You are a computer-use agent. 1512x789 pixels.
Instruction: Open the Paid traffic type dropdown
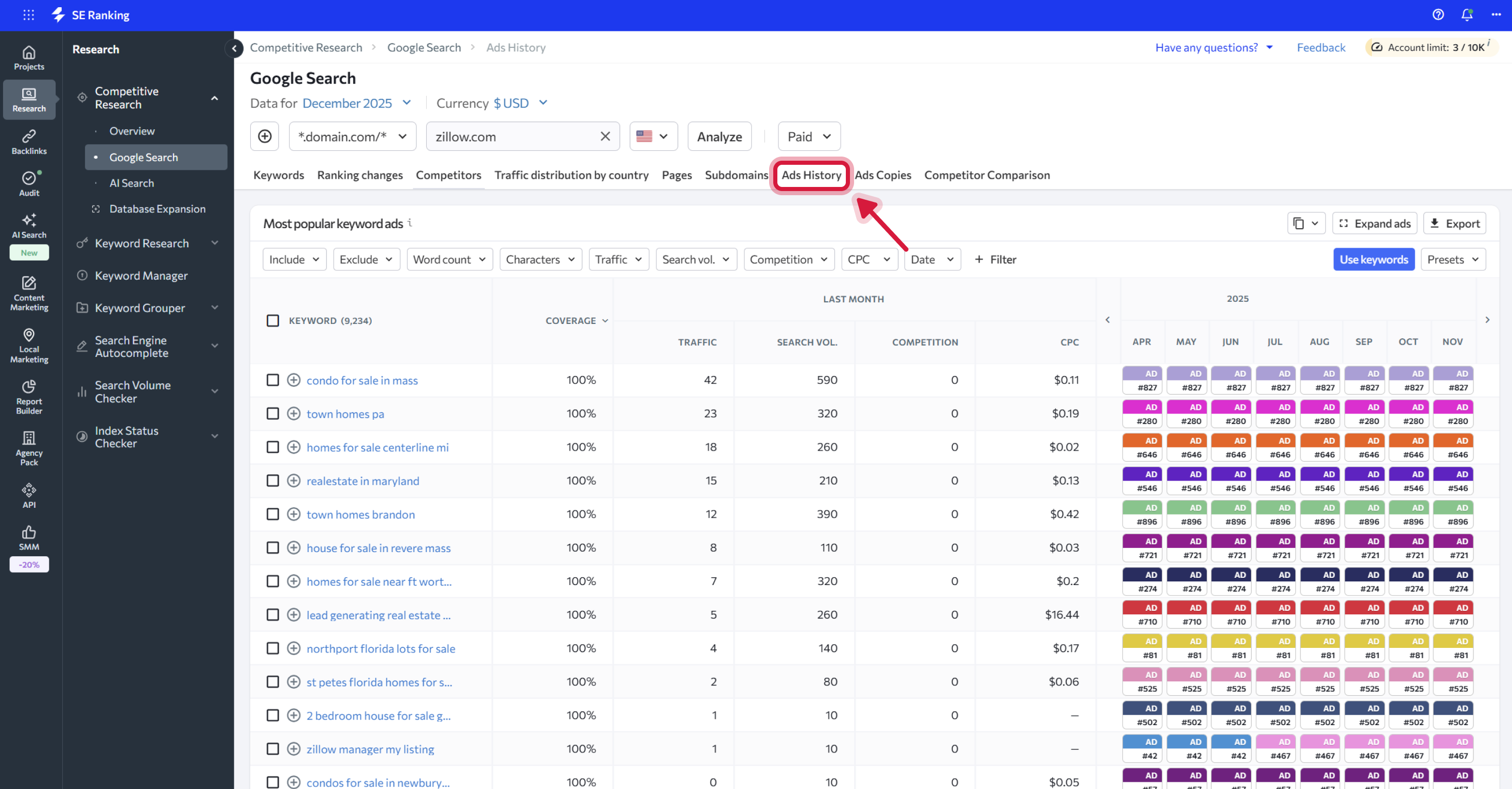(808, 136)
